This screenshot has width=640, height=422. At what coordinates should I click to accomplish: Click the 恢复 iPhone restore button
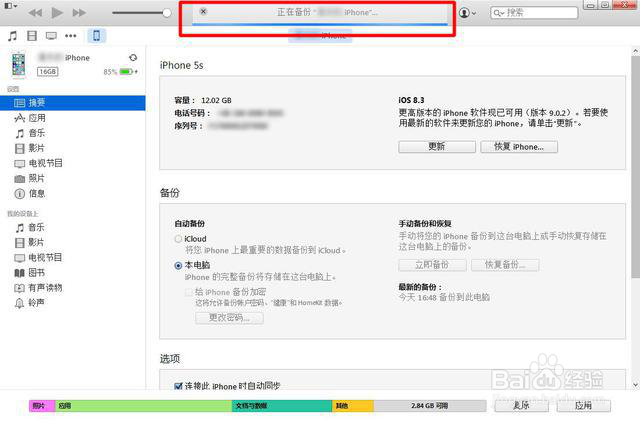(x=519, y=147)
